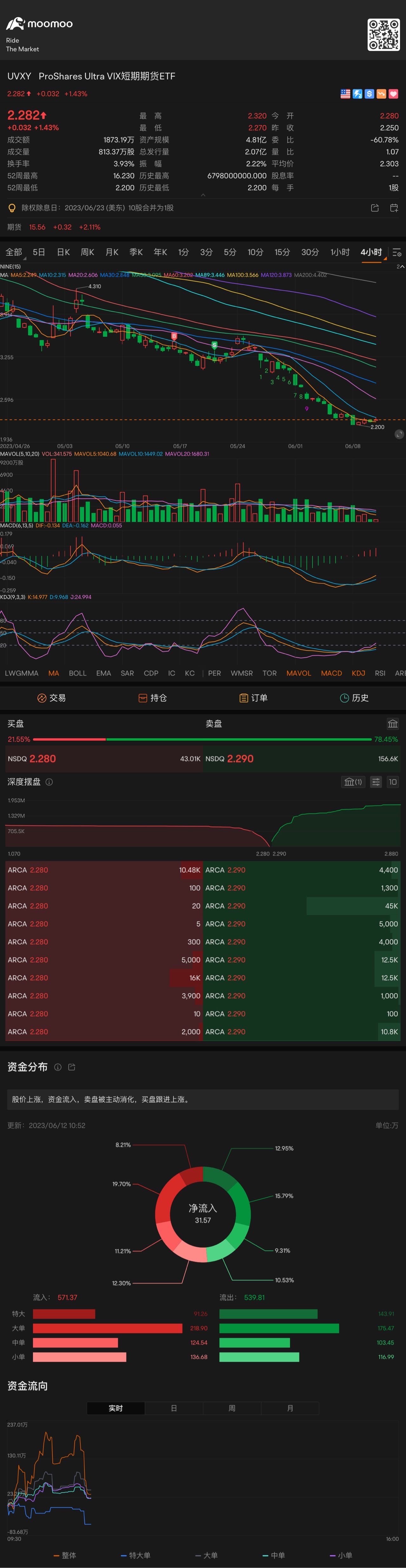Viewport: 406px width, 1568px height.
Task: Open the futures quote 15.56 row
Action: click(x=203, y=227)
